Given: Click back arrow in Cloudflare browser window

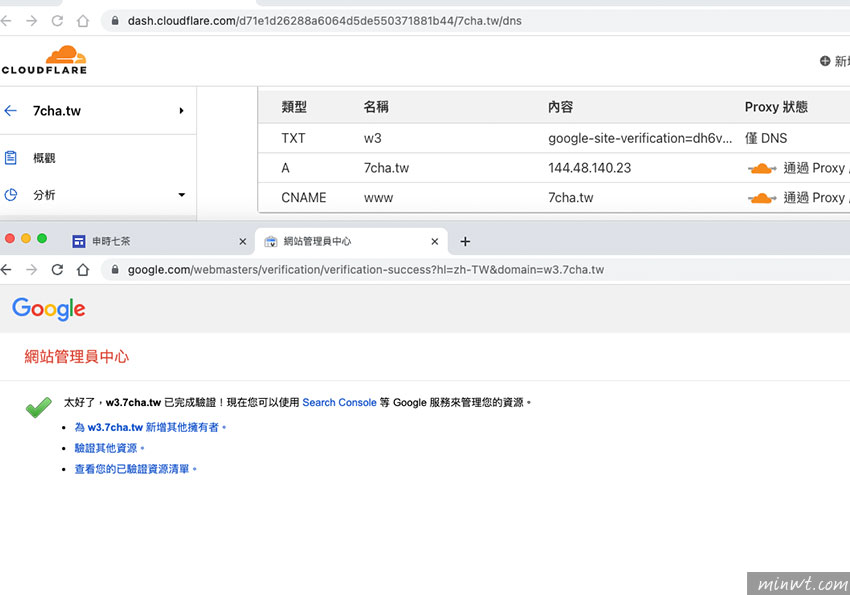Looking at the screenshot, I should [x=6, y=21].
